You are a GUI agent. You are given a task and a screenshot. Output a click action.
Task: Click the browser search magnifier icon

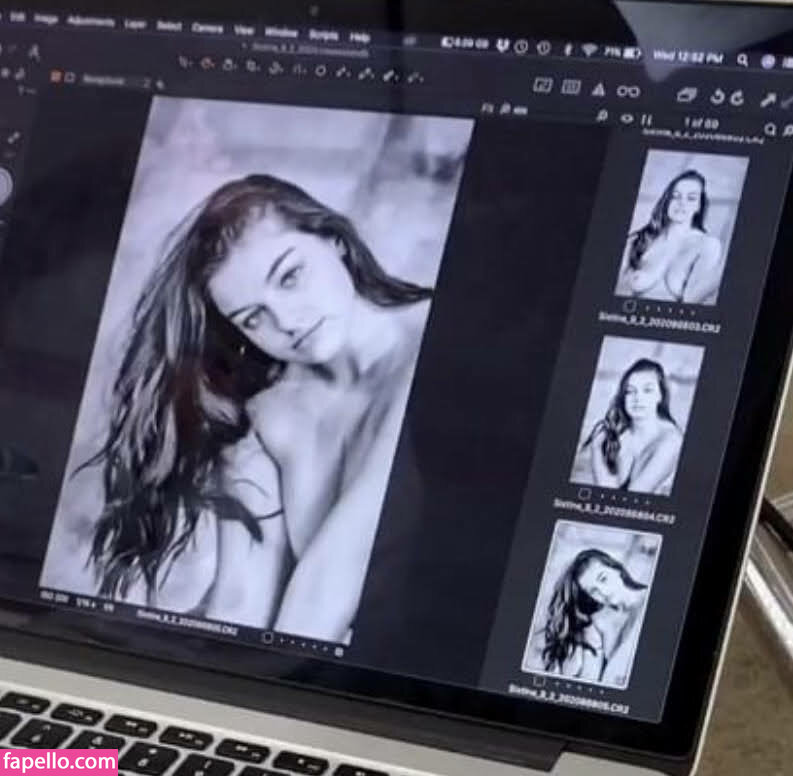[x=770, y=130]
